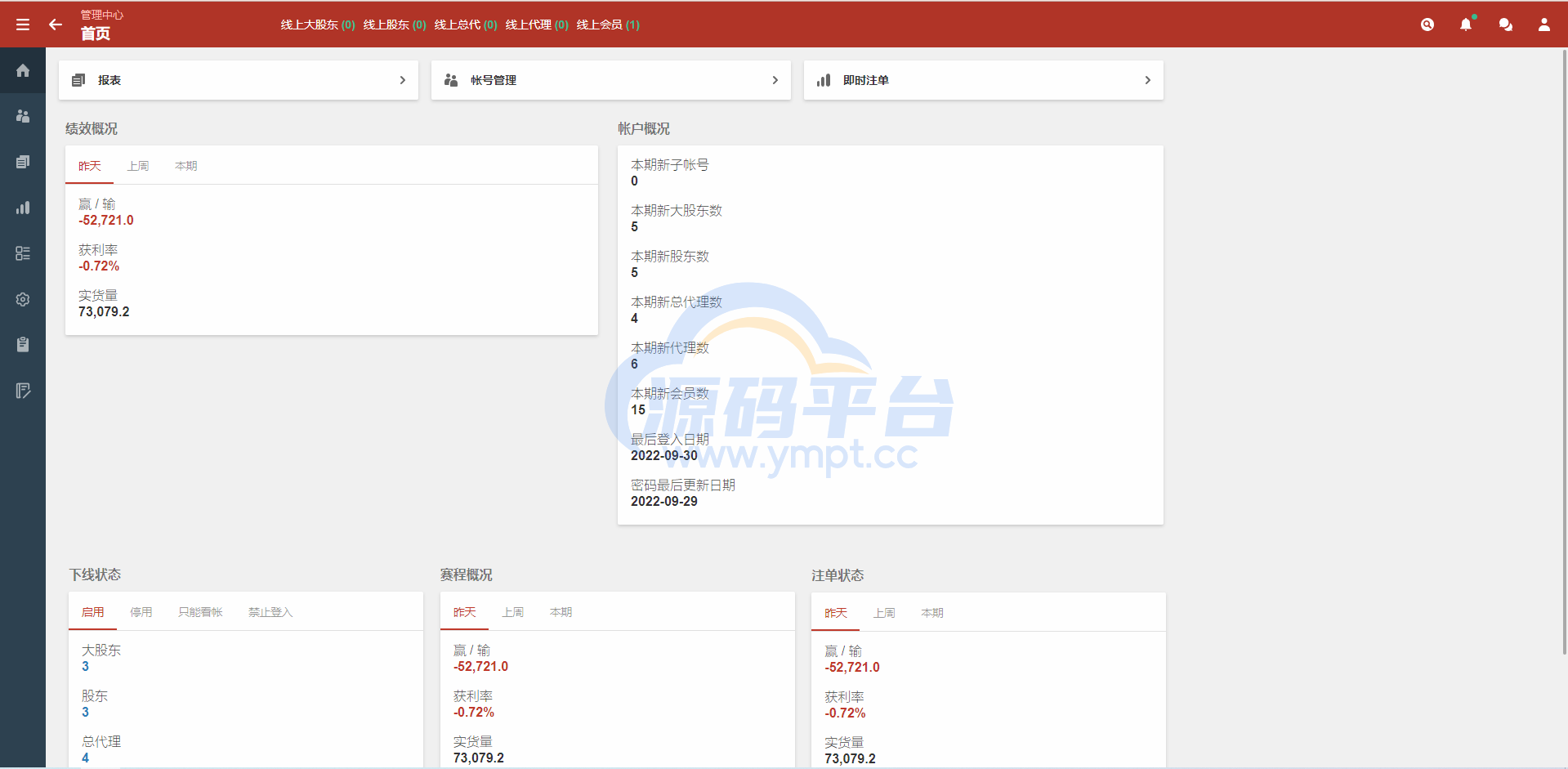This screenshot has height=769, width=1568.
Task: Open the user profile icon
Action: 1544,25
